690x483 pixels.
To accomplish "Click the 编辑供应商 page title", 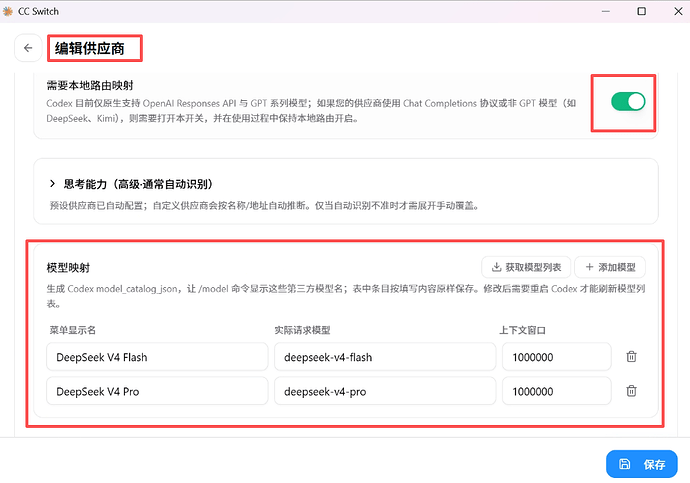I will (x=90, y=48).
